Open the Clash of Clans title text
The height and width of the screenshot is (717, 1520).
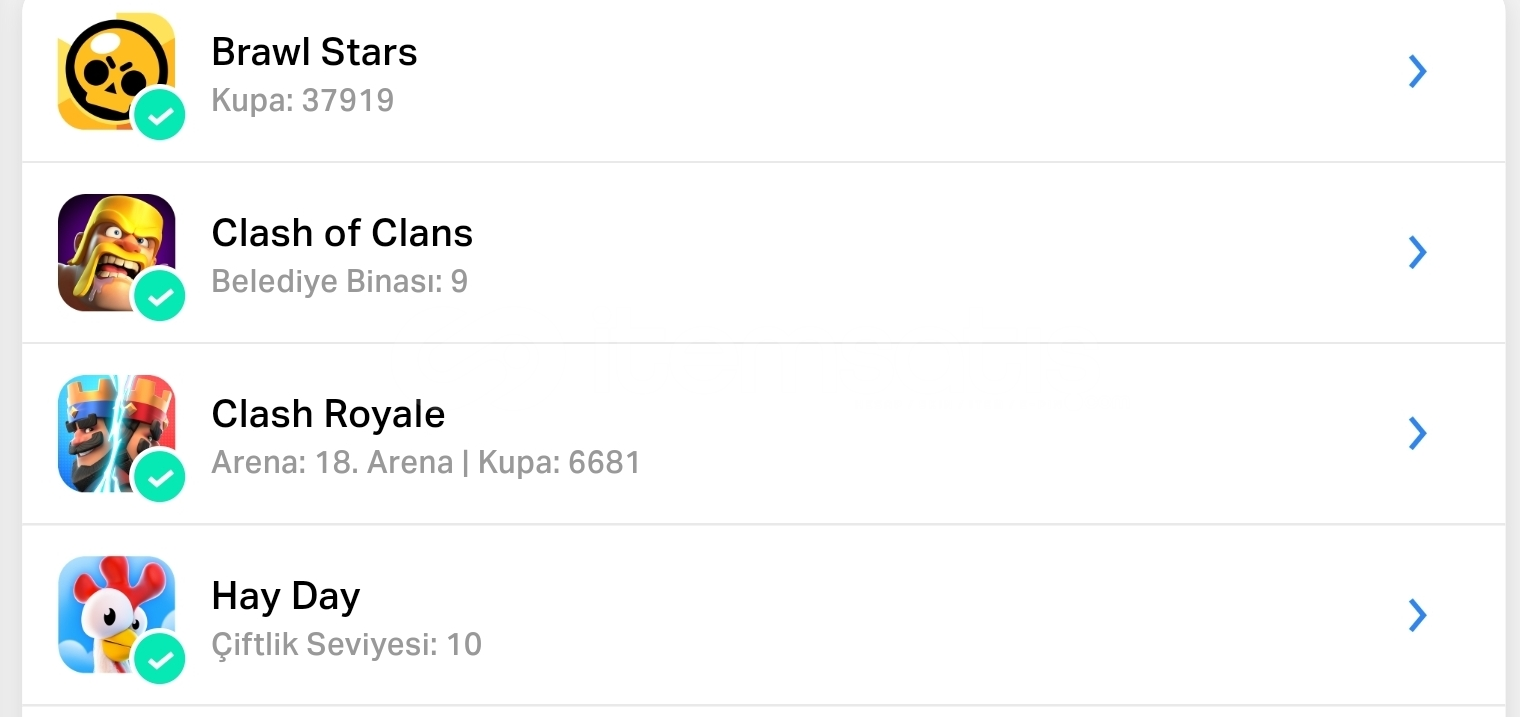[342, 233]
